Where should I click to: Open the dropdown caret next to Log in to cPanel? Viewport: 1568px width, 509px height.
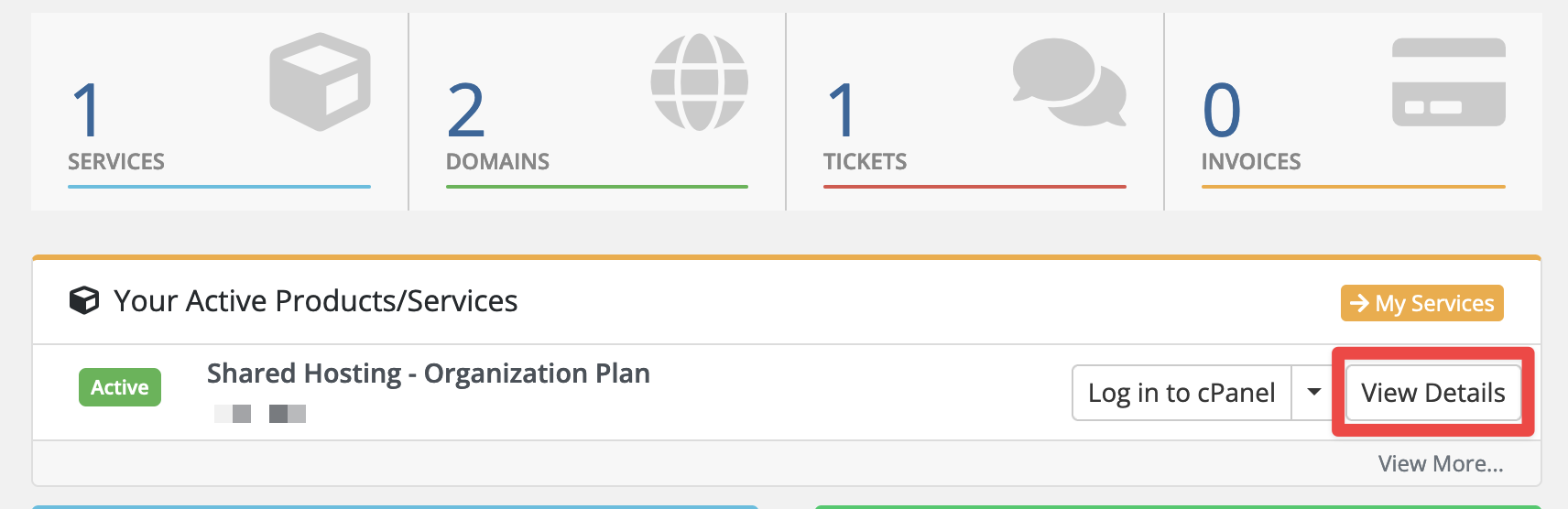tap(1313, 392)
